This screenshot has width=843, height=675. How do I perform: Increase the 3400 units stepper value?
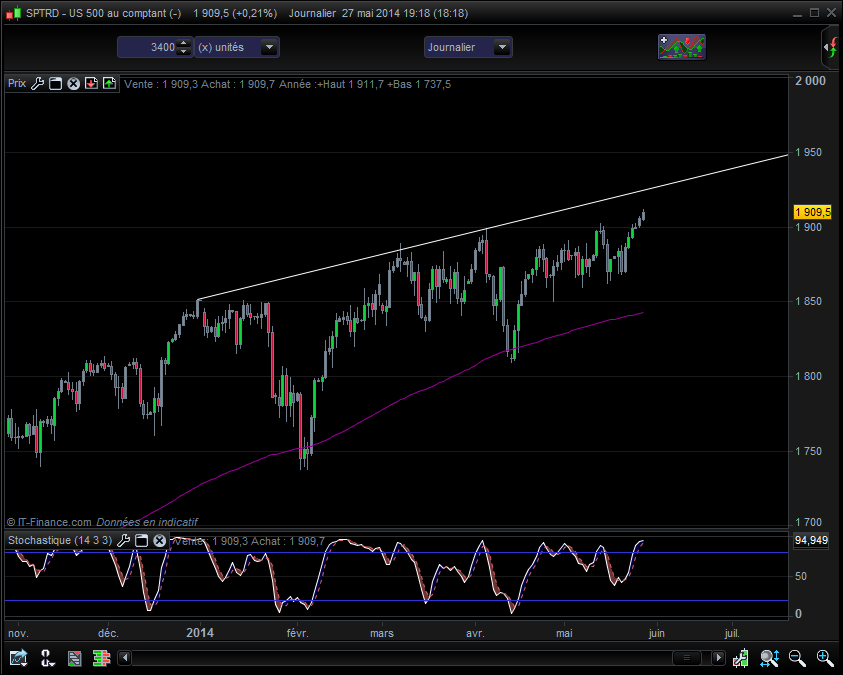click(184, 43)
